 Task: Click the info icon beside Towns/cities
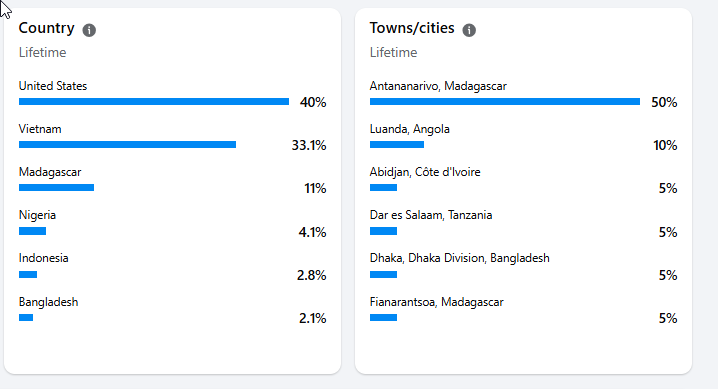(469, 30)
